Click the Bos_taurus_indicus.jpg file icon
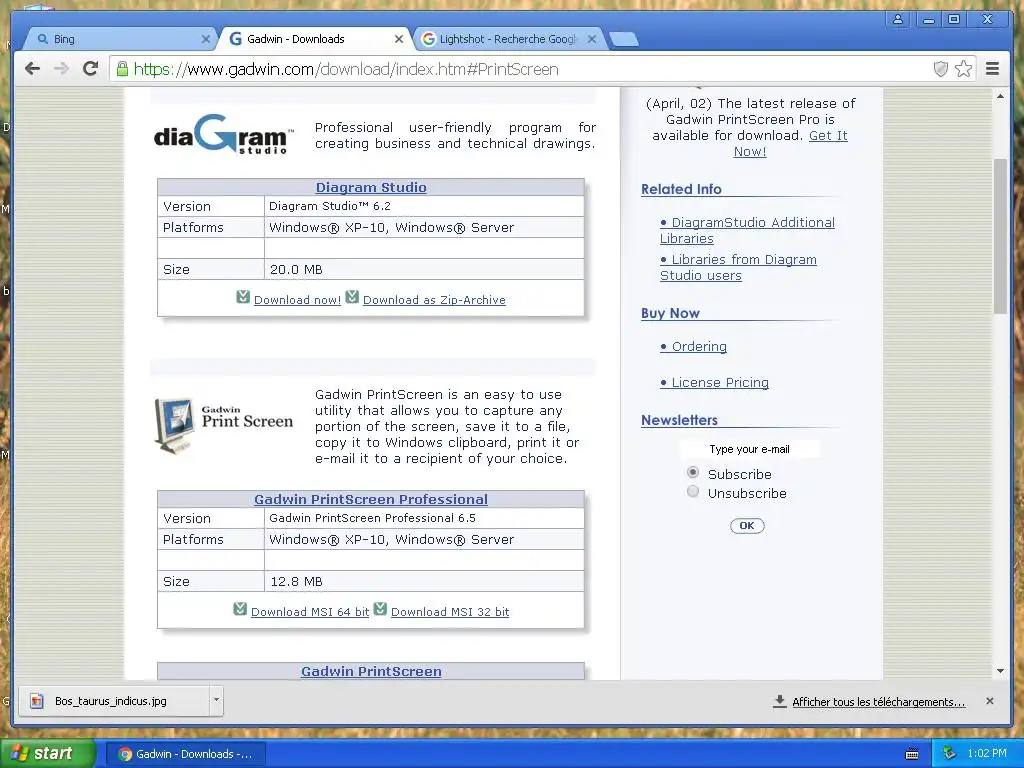This screenshot has height=768, width=1024. tap(37, 701)
